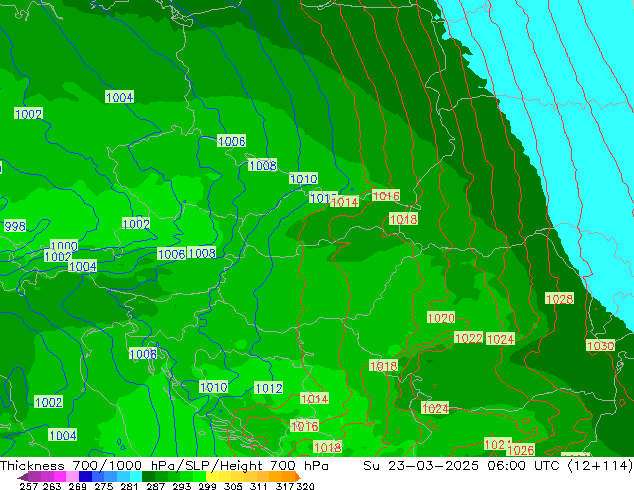
Task: Click the date 'Su 23-03-2025 06:00 UTC'
Action: point(461,466)
